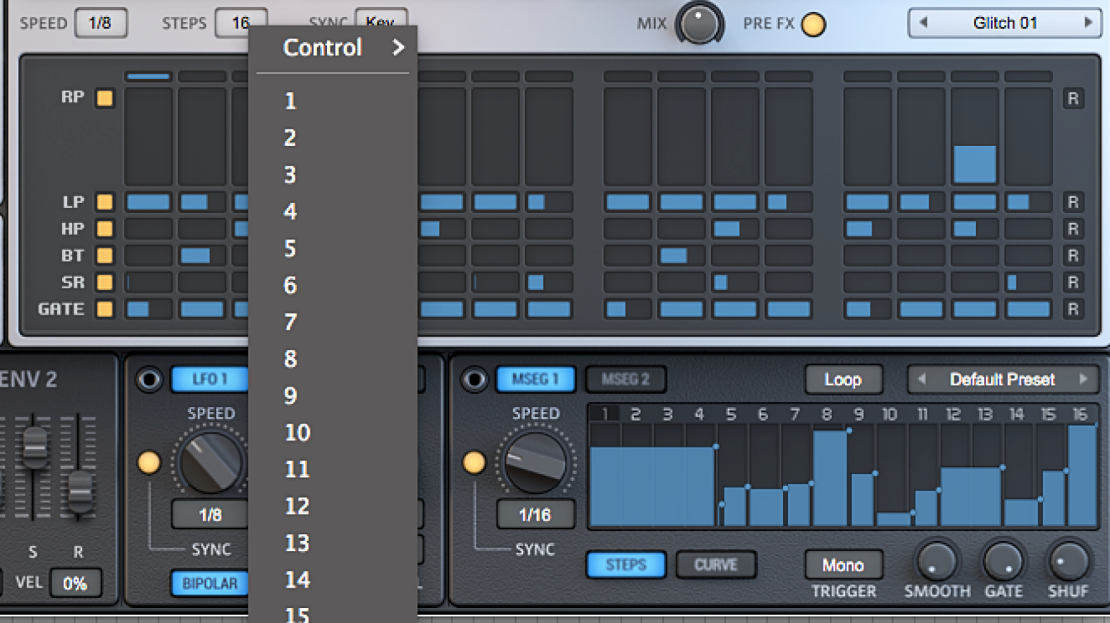Viewport: 1110px width, 623px height.
Task: Switch to the MSEG 2 tab
Action: (626, 379)
